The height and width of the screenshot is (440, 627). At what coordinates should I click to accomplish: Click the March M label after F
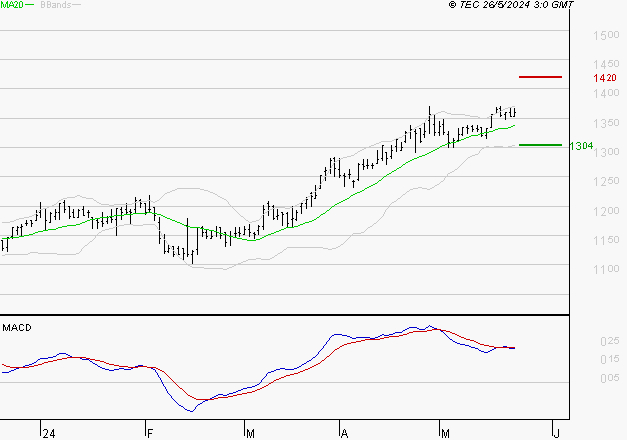click(250, 434)
